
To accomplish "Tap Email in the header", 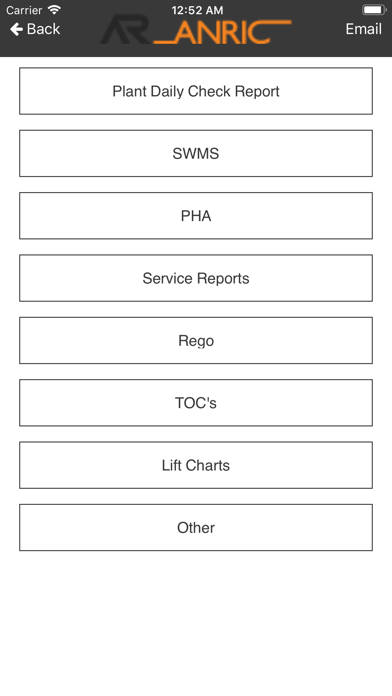I will 364,29.
